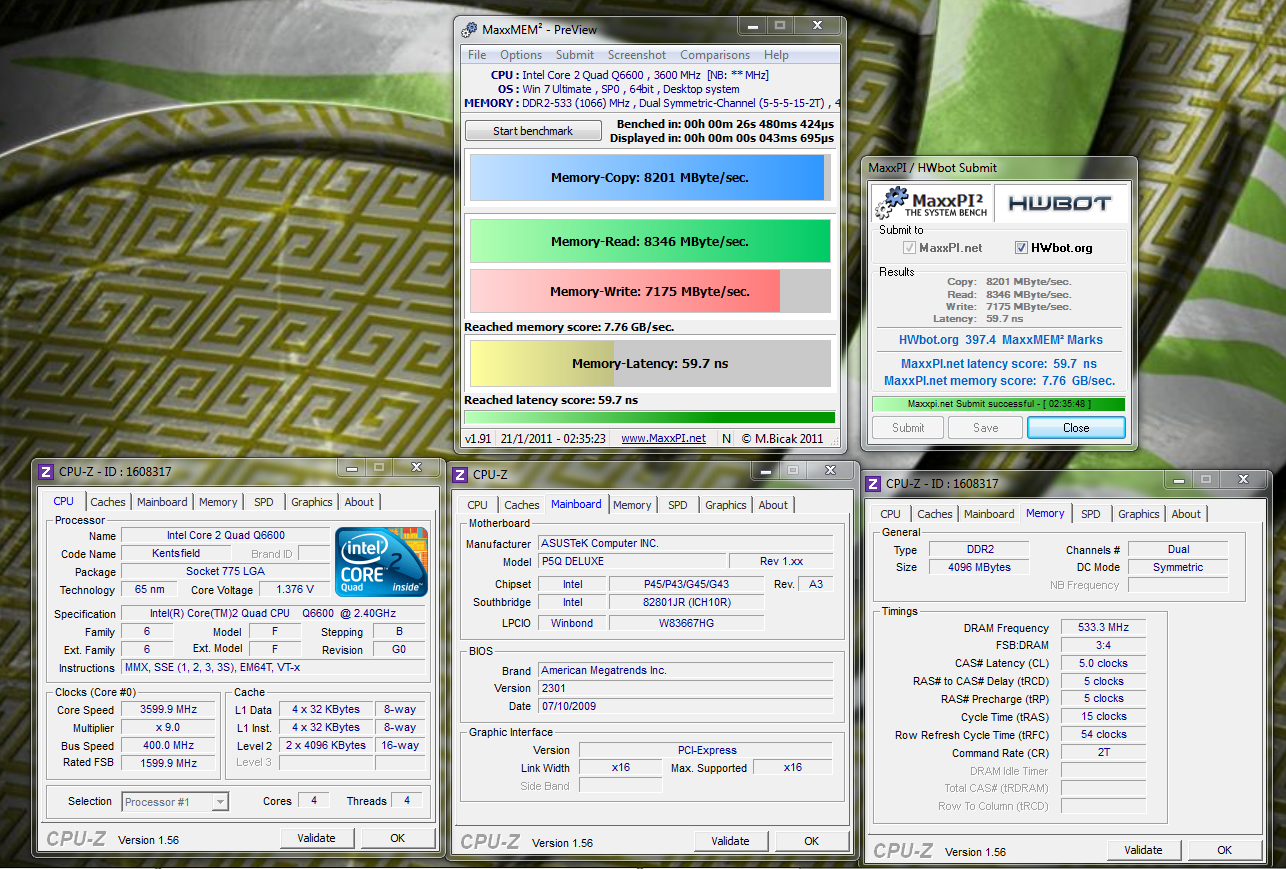
Task: Click Validate in Memory window
Action: pos(1143,850)
